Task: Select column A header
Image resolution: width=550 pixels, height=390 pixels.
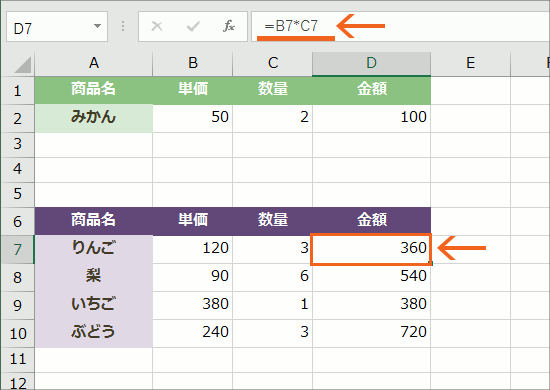Action: coord(94,64)
